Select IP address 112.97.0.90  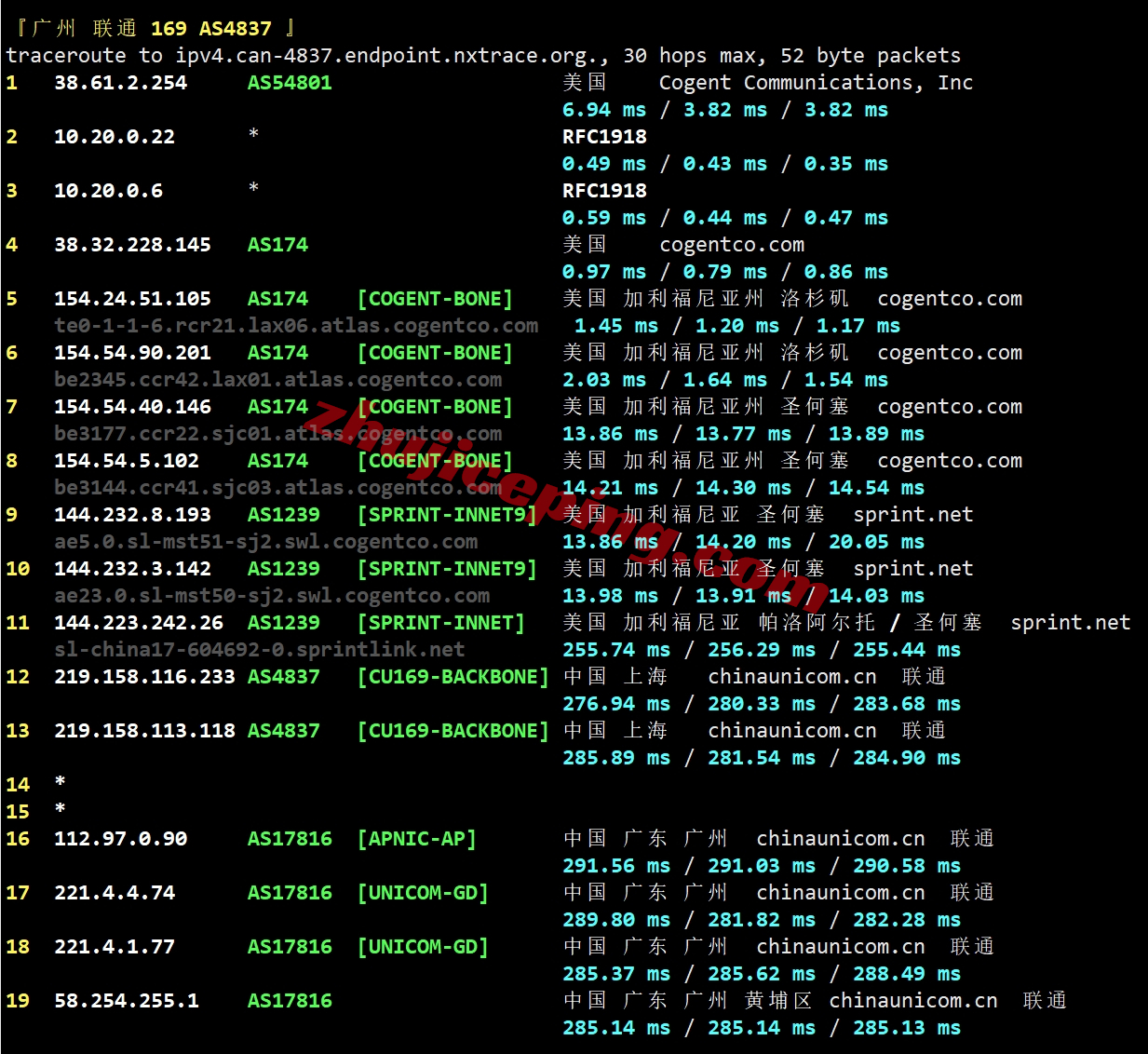(121, 839)
